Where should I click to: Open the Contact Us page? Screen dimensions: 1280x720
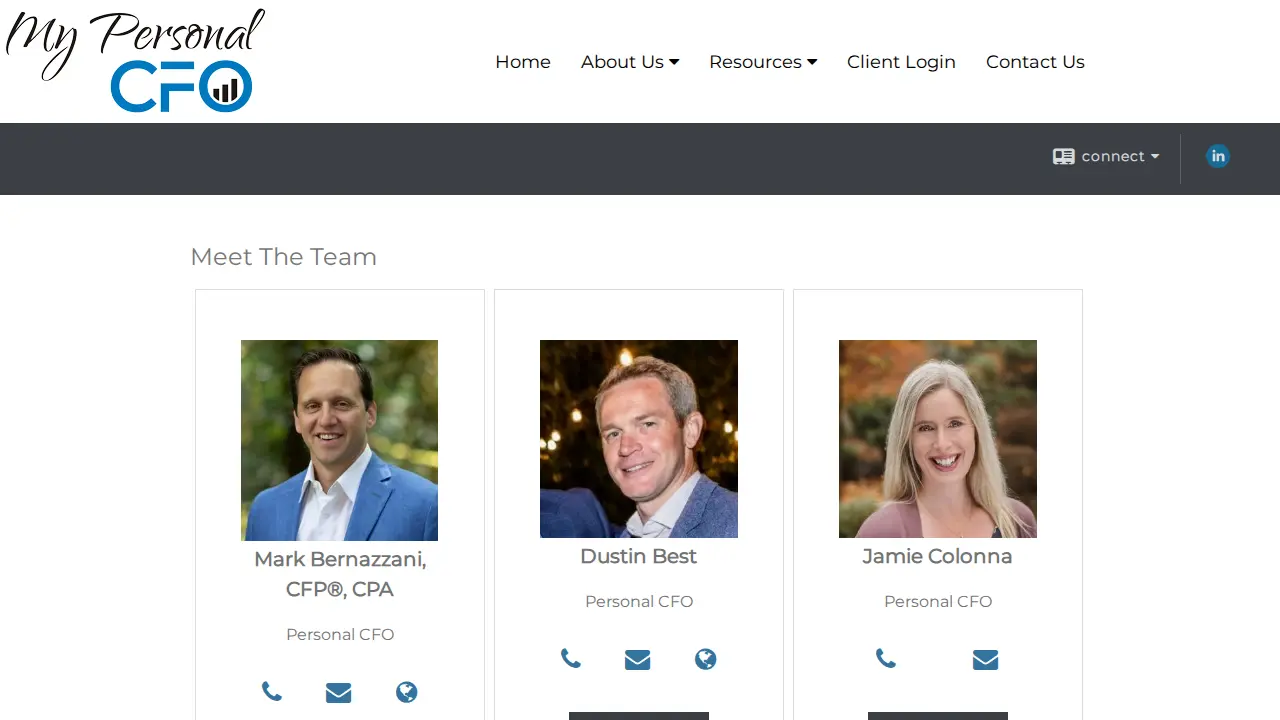(1035, 62)
